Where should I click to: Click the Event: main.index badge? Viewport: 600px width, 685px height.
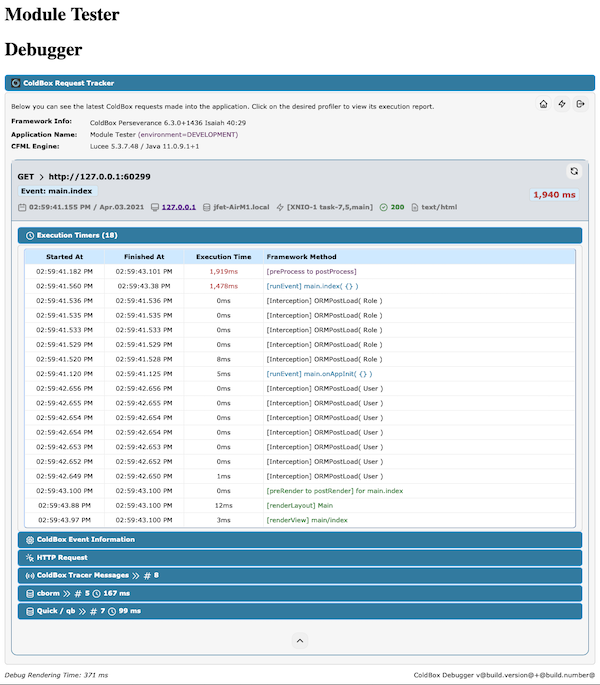(x=57, y=190)
